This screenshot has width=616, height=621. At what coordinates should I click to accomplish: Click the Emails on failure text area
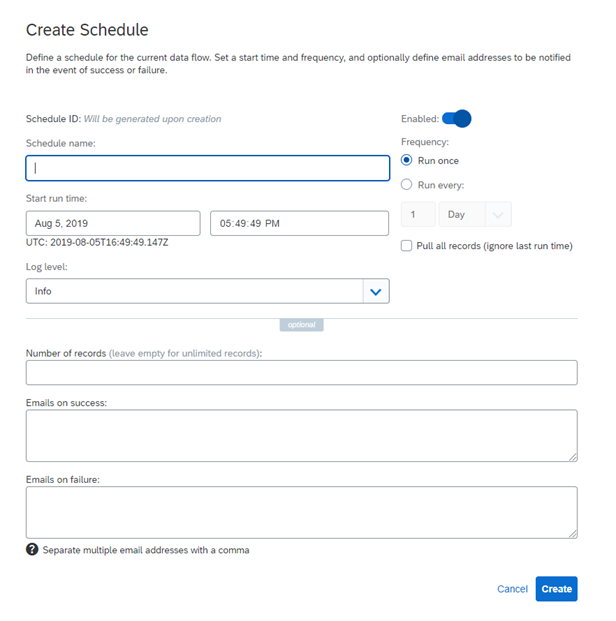tap(301, 512)
